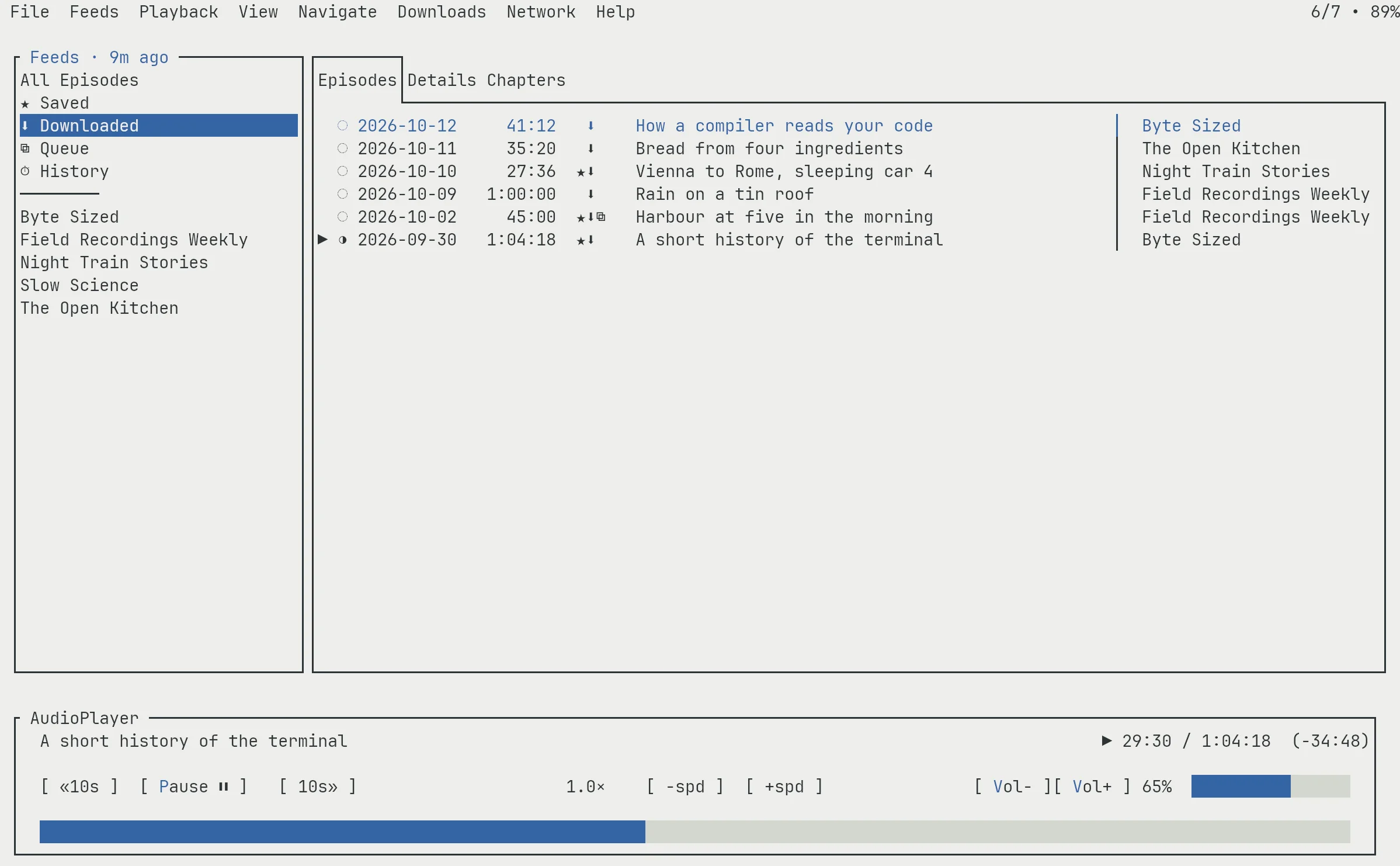
Task: Toggle half-played circle for 2026-09-30 episode
Action: click(343, 240)
